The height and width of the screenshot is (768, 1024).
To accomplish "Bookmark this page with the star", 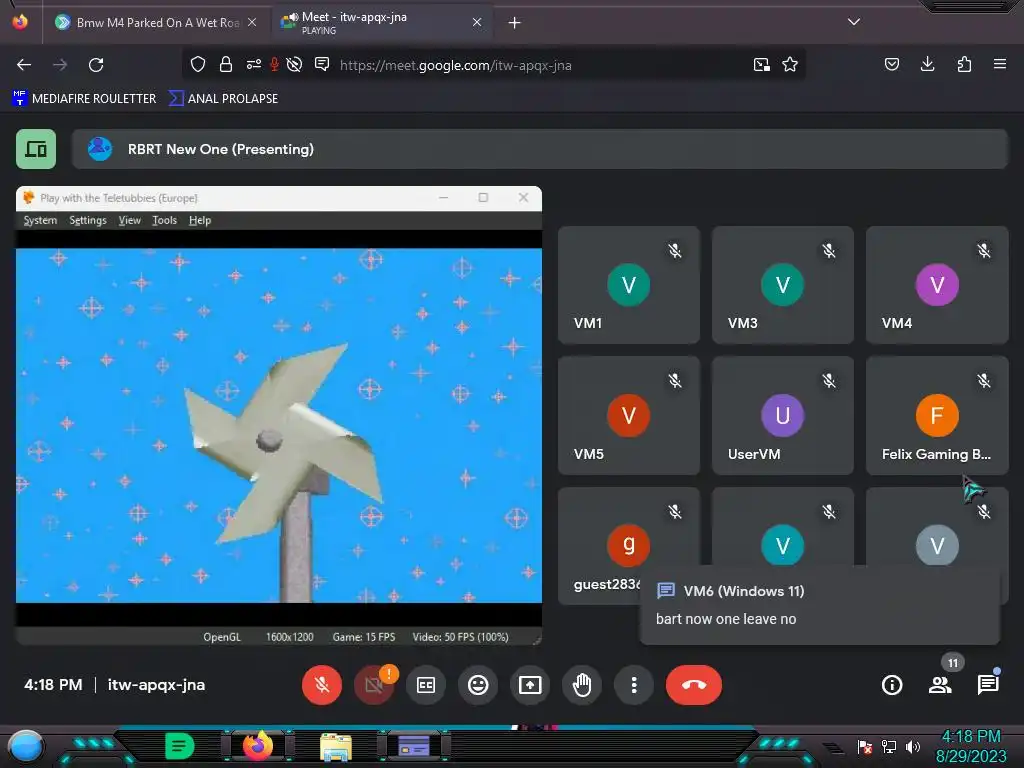I will [790, 64].
